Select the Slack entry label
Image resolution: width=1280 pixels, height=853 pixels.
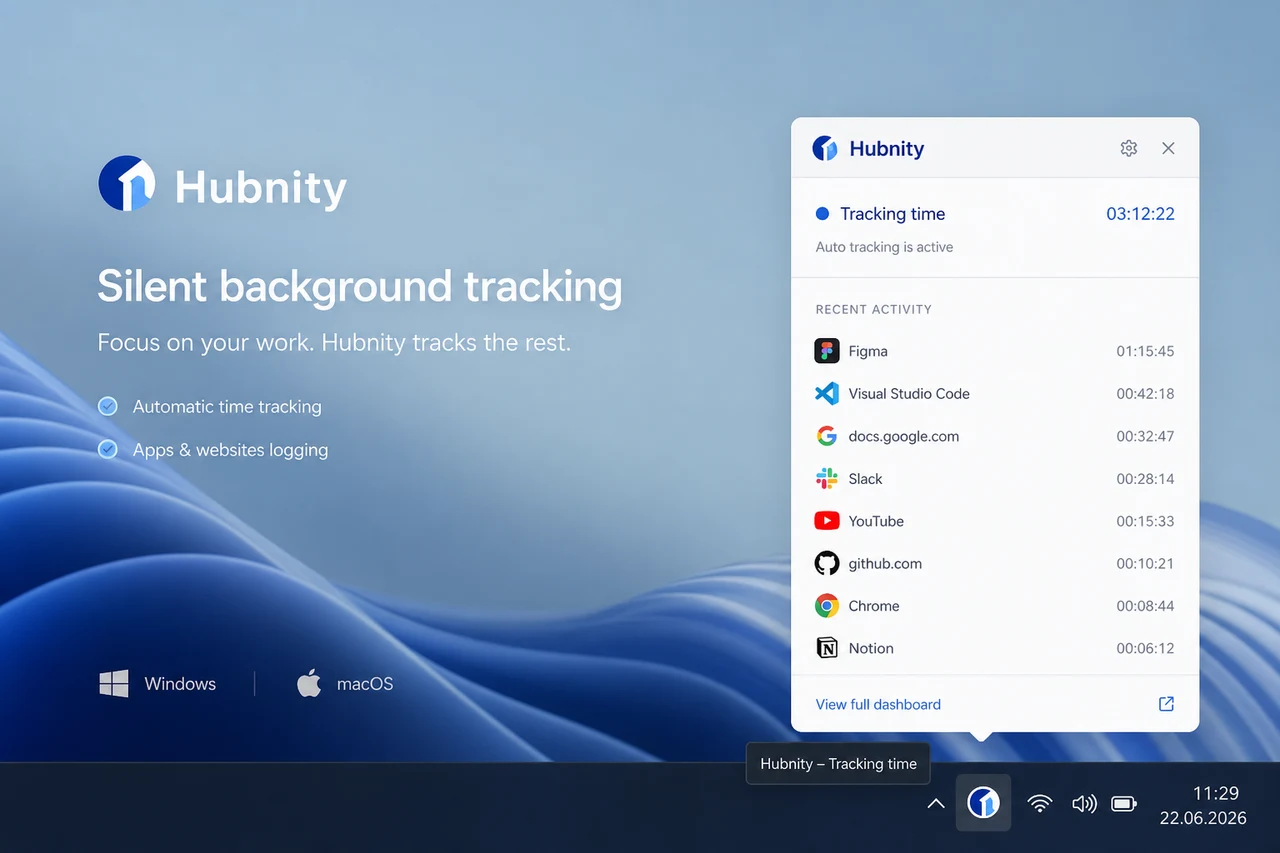(866, 478)
